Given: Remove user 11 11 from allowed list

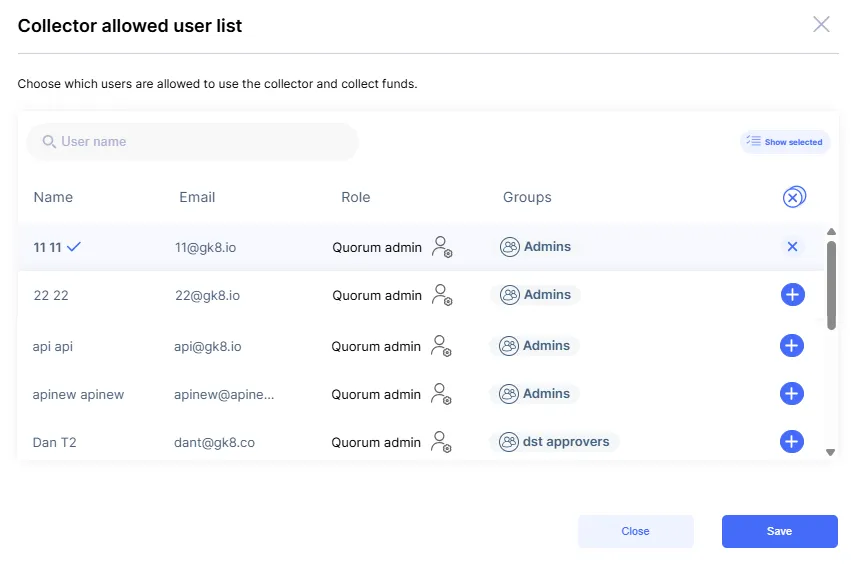Looking at the screenshot, I should click(x=792, y=246).
